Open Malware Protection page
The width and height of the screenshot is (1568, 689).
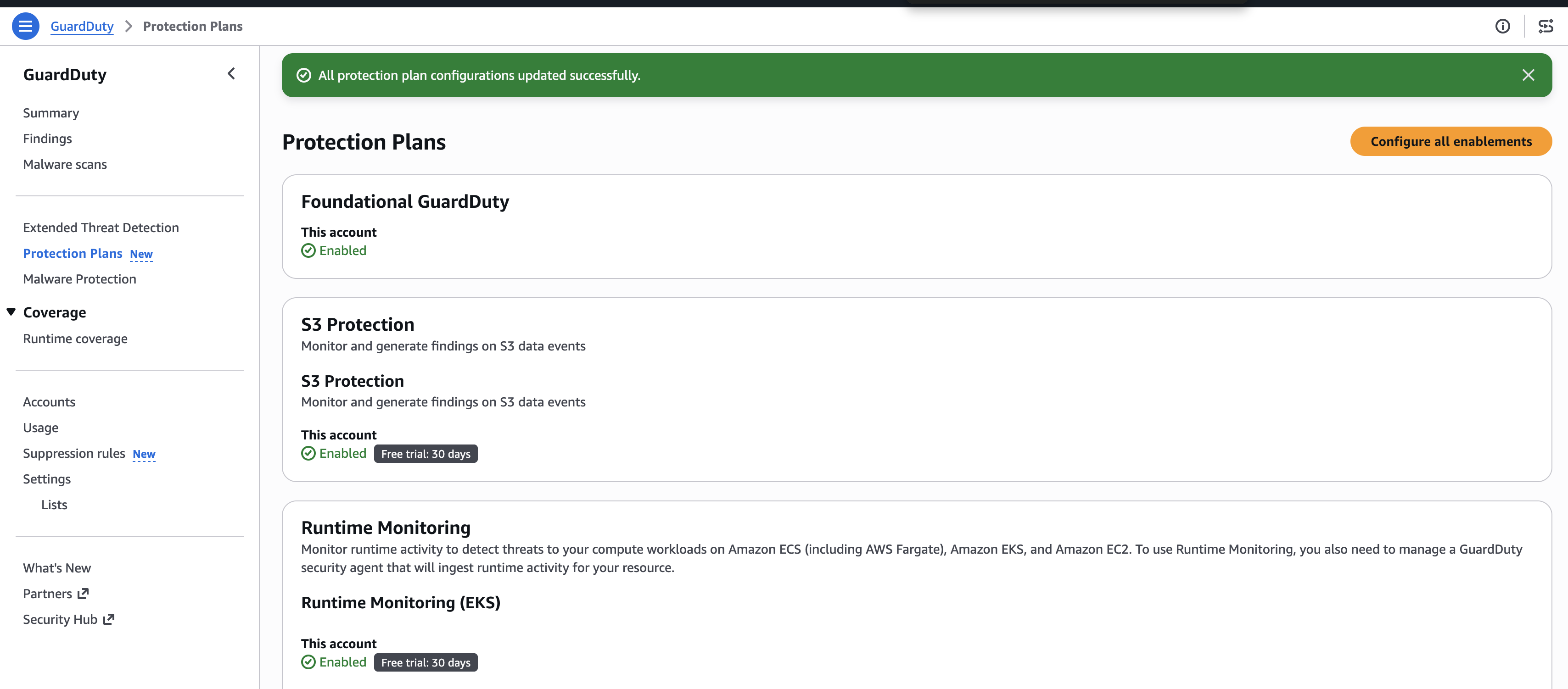click(80, 278)
